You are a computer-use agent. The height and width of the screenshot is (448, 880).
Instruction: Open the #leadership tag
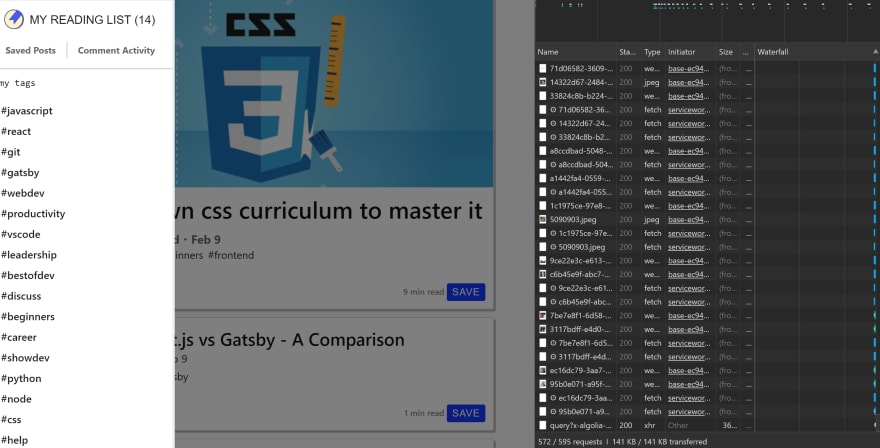[29, 255]
